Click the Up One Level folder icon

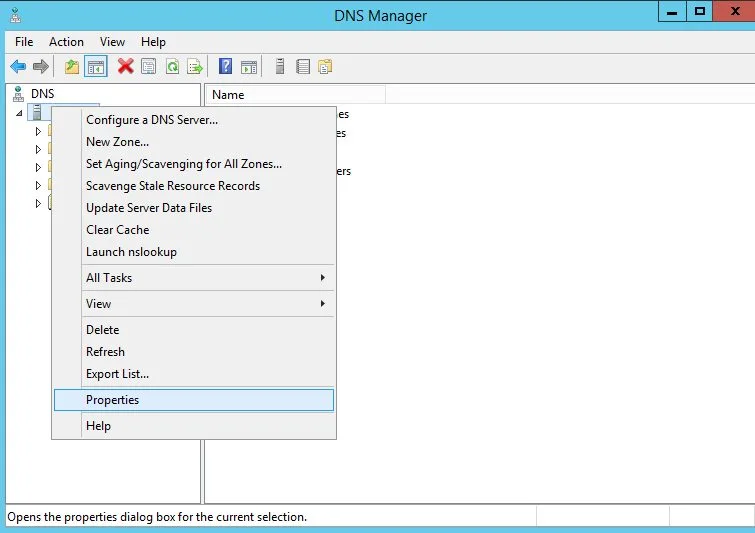71,67
